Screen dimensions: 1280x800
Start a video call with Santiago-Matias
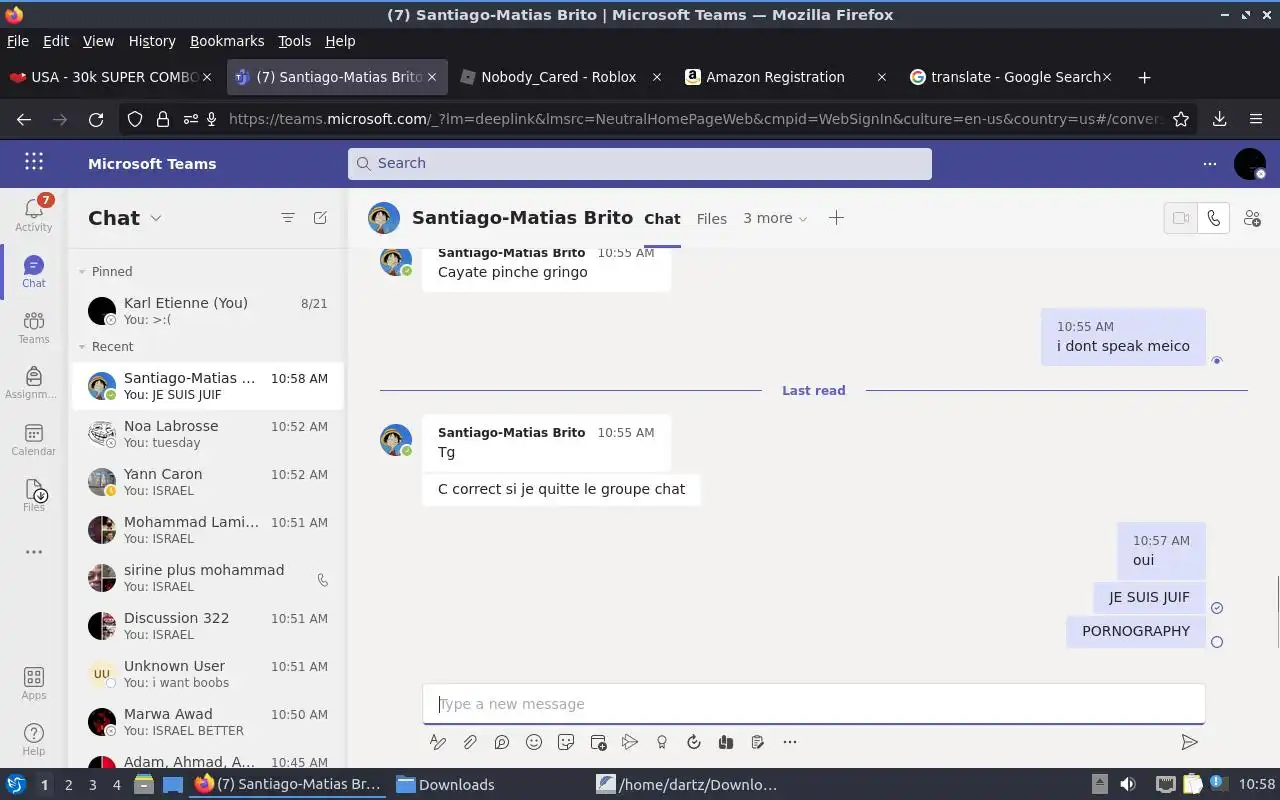click(1181, 218)
